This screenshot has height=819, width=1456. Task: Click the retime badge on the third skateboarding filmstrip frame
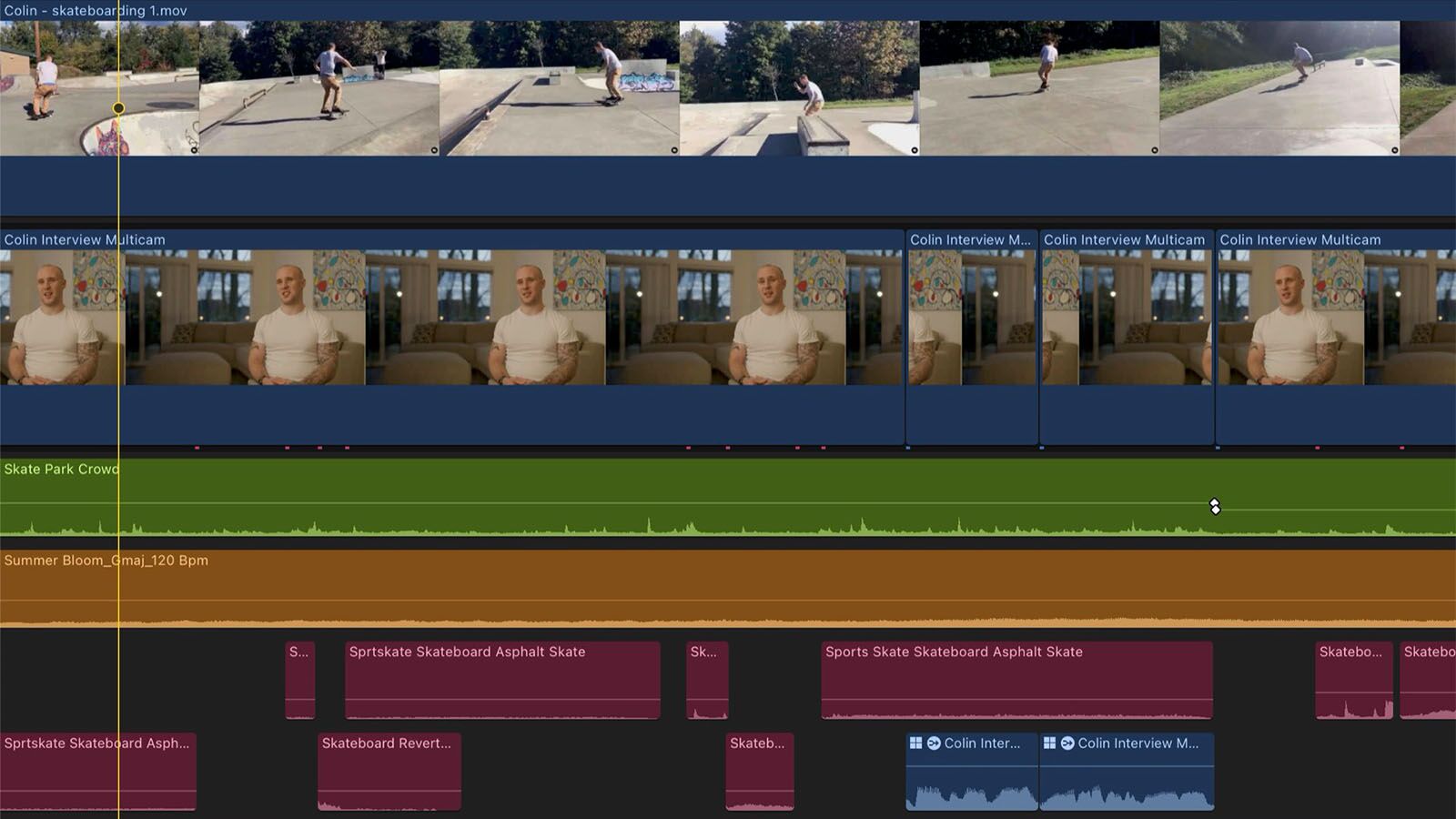pyautogui.click(x=673, y=149)
